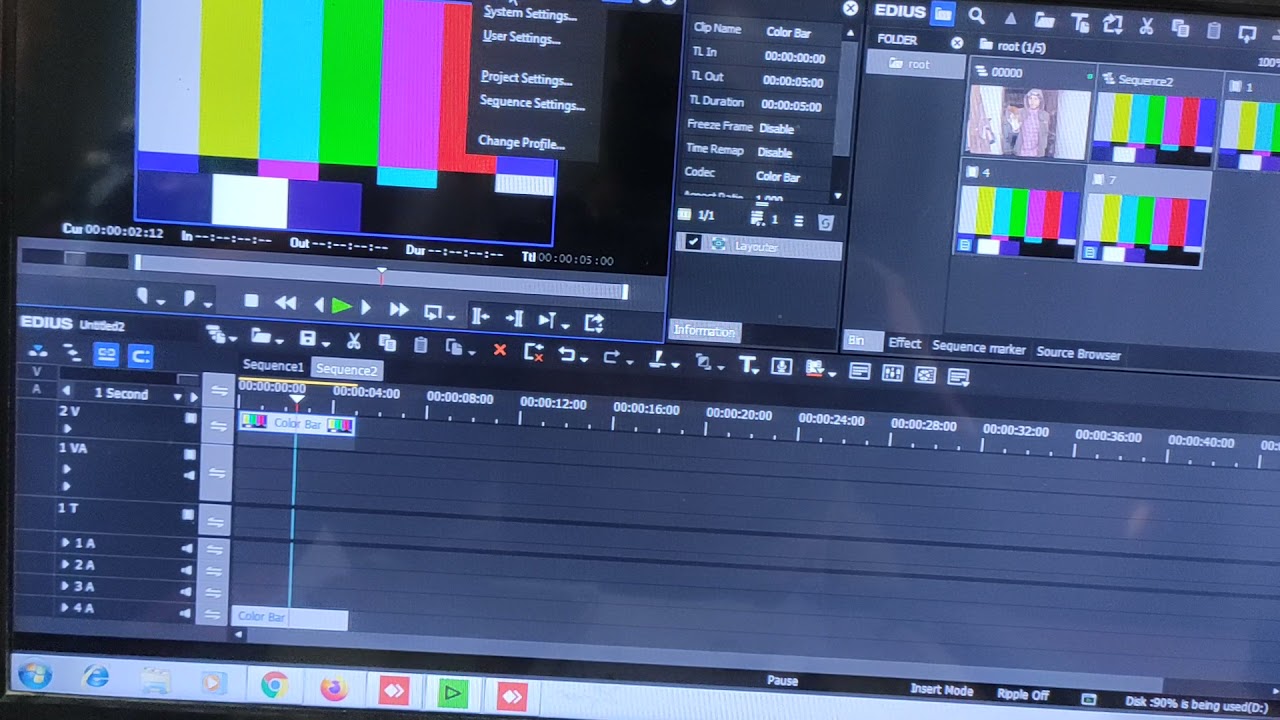
Task: Toggle Ripple mode icon
Action: (72, 352)
